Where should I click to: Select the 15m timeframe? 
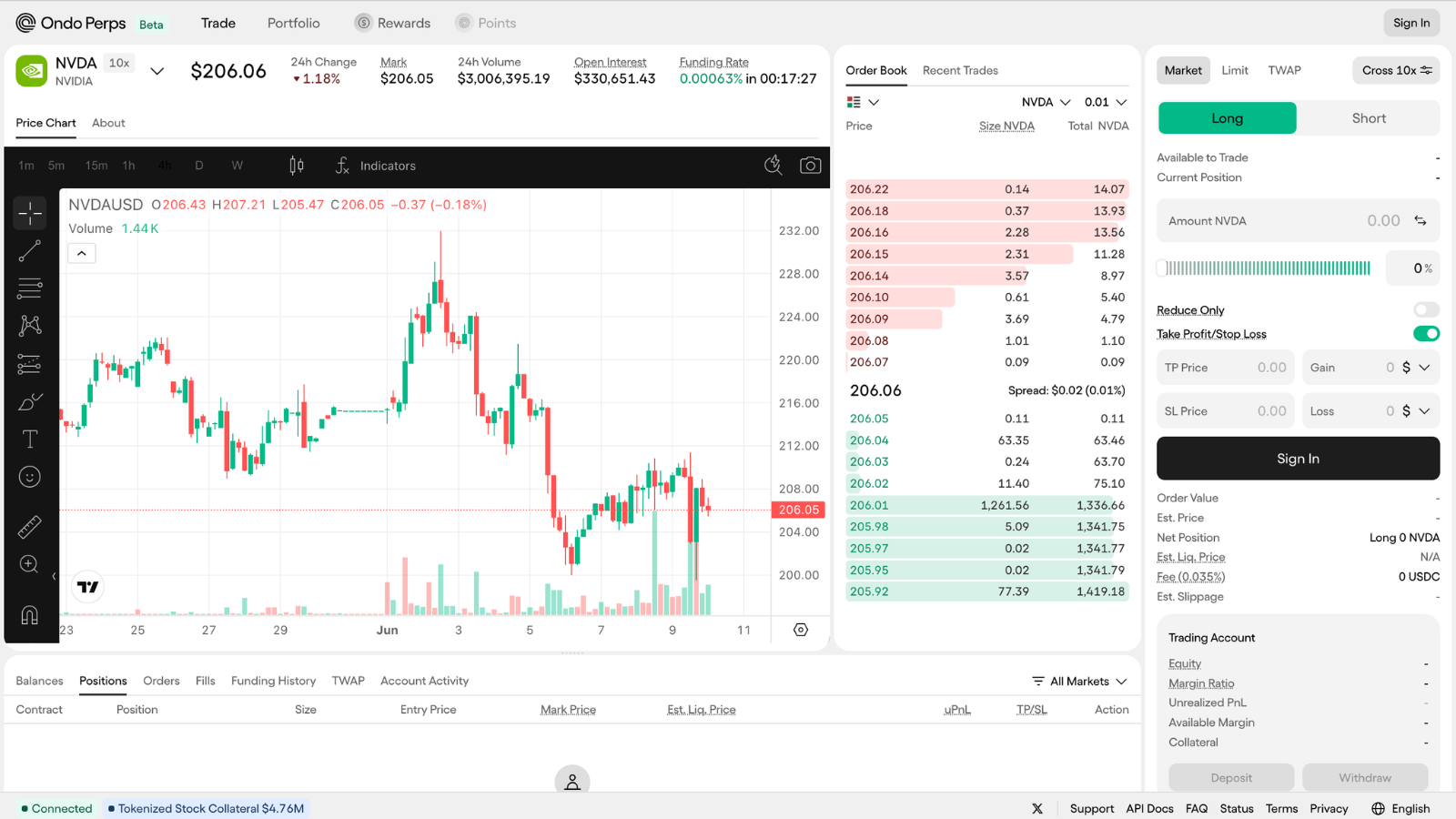click(x=96, y=166)
